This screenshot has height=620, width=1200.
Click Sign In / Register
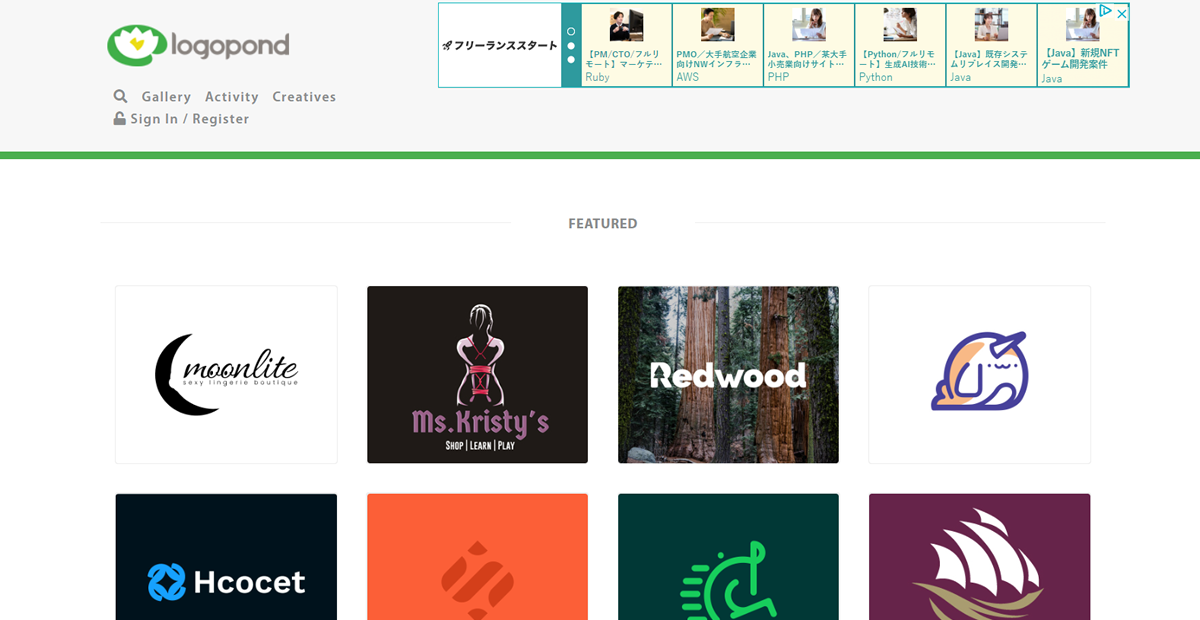190,119
